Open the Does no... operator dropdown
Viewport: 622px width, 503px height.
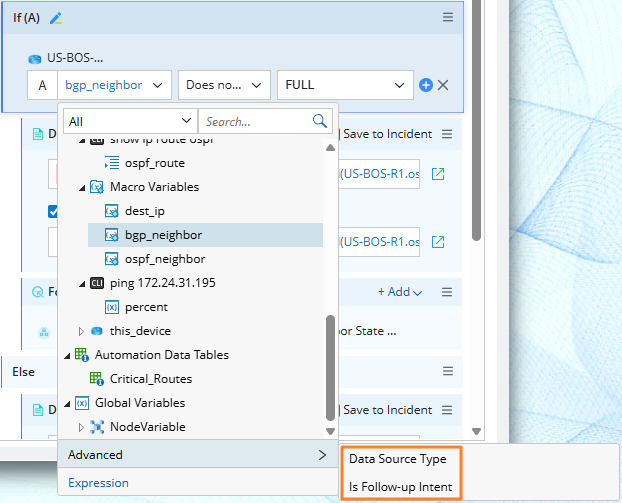point(224,85)
